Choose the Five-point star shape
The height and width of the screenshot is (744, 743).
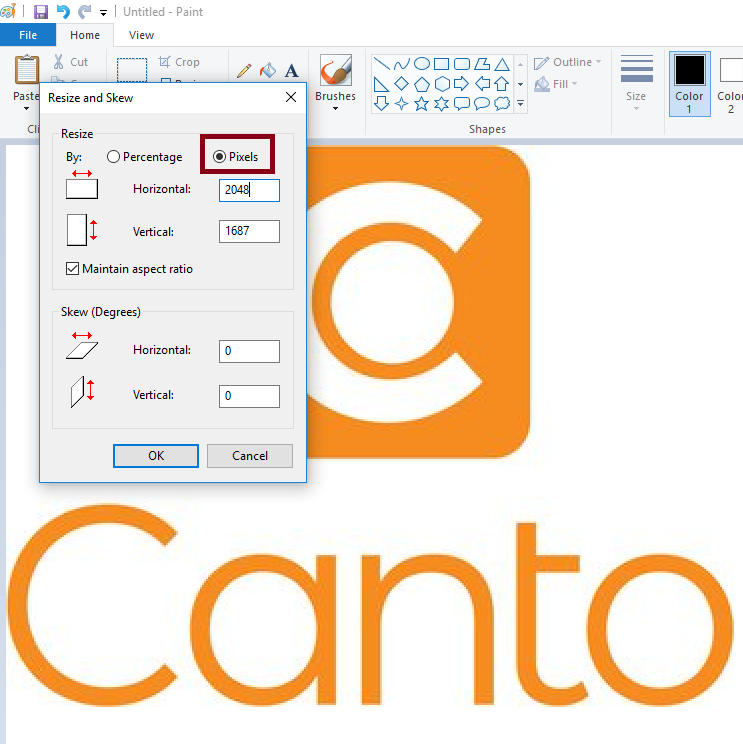tap(422, 103)
